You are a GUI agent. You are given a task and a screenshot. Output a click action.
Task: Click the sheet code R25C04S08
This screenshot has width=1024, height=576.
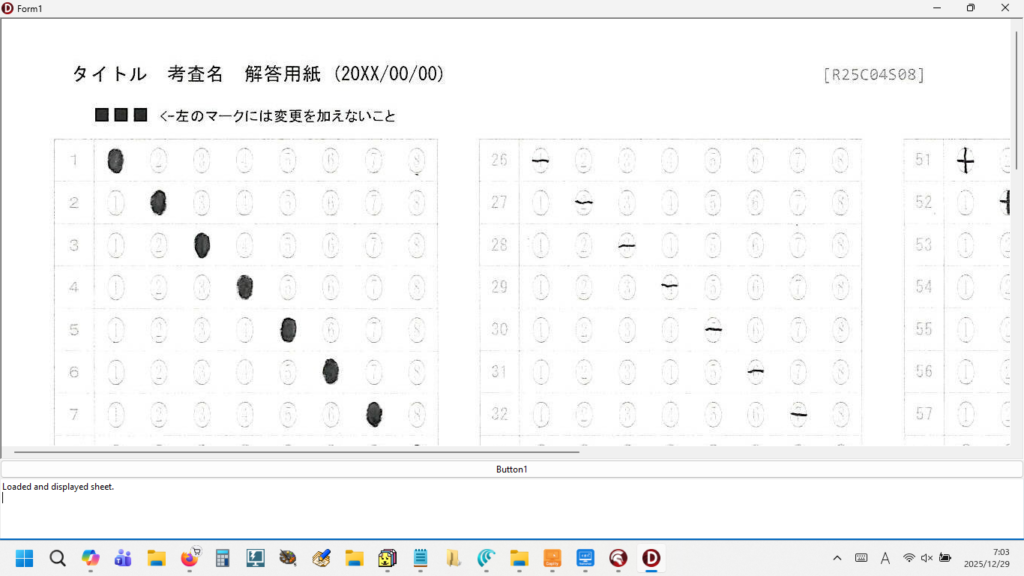873,75
